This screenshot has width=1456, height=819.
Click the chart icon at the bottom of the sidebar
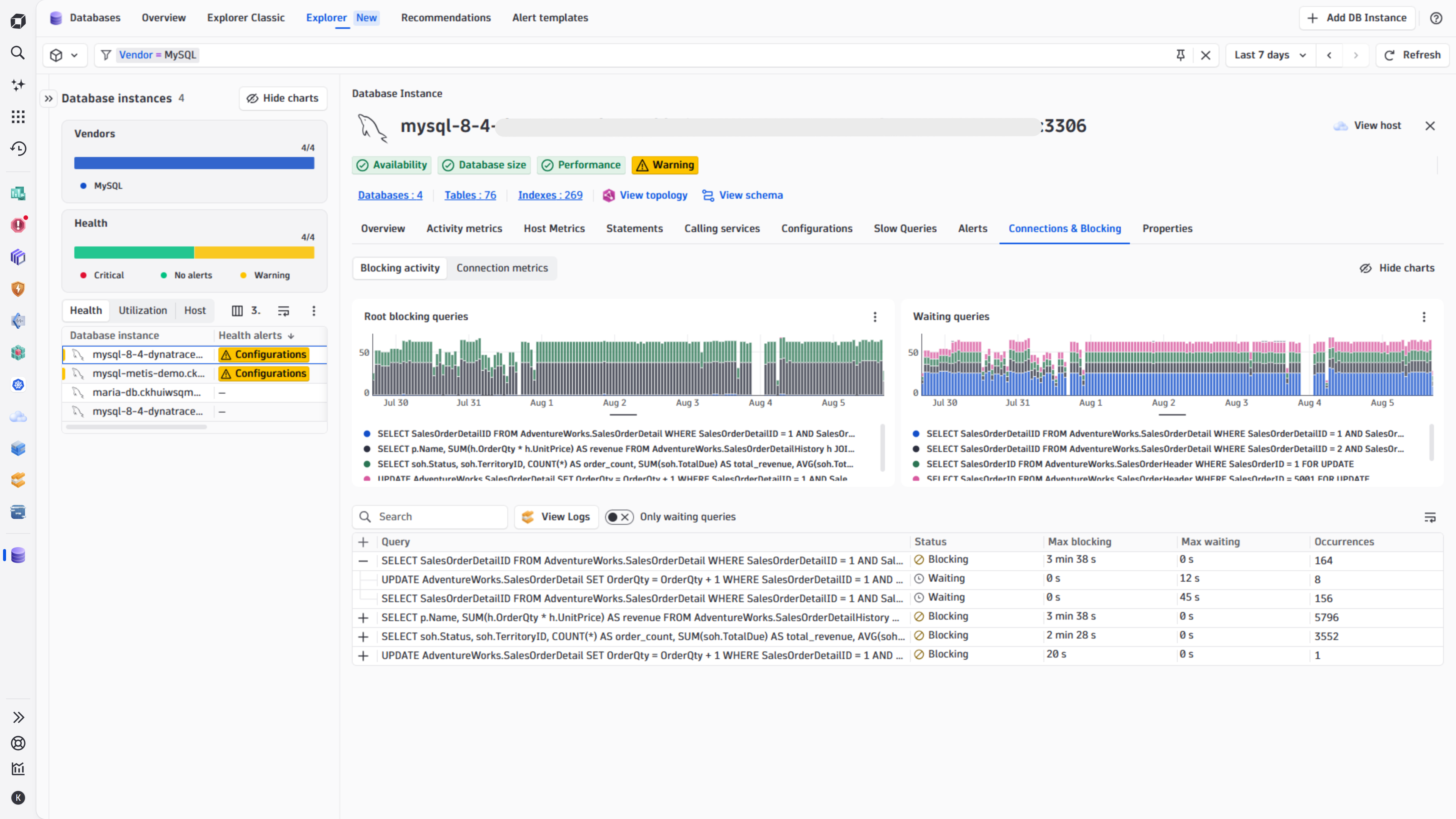18,769
